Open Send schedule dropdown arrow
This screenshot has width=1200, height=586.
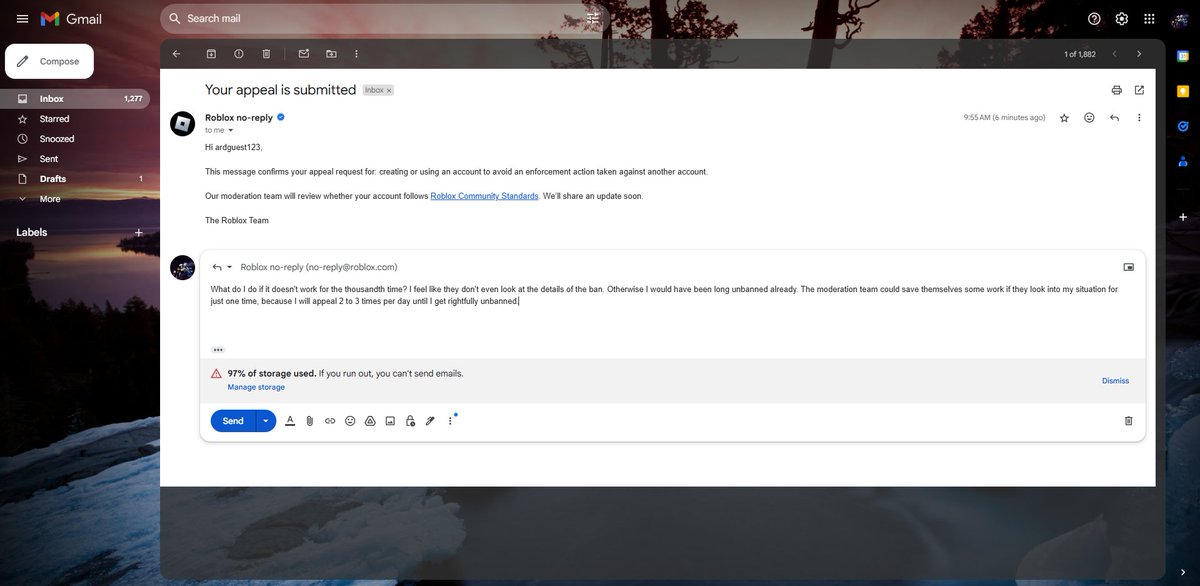tap(265, 421)
